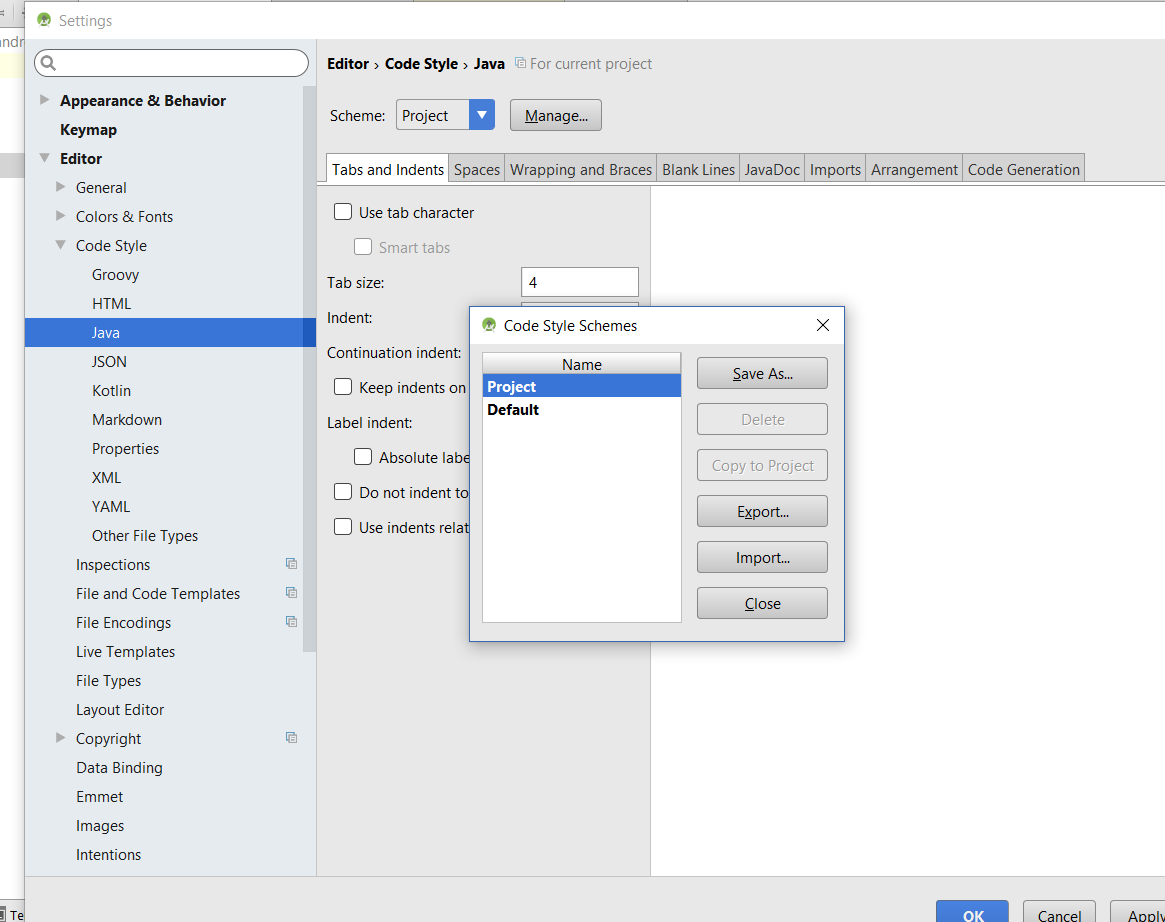Select the Project scheme row

tap(582, 386)
